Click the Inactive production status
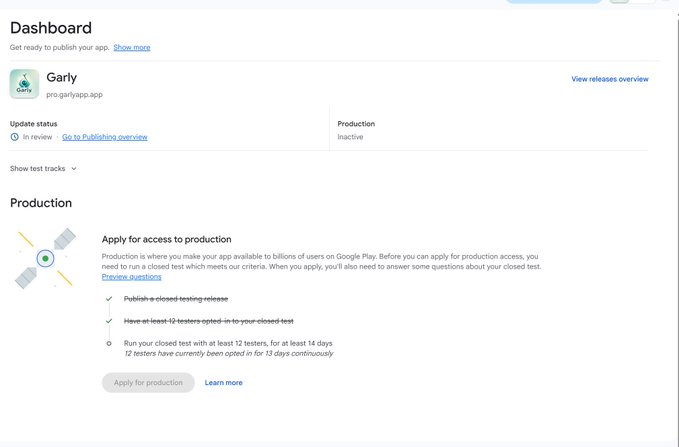Viewport: 679px width, 447px height. coord(350,137)
